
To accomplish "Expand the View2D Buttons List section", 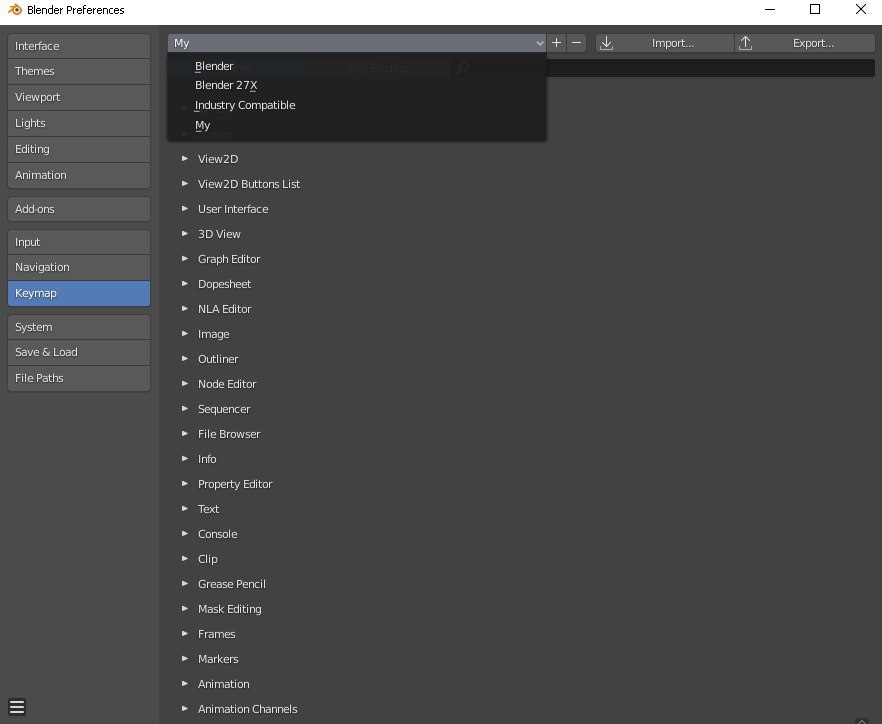I will [x=184, y=183].
